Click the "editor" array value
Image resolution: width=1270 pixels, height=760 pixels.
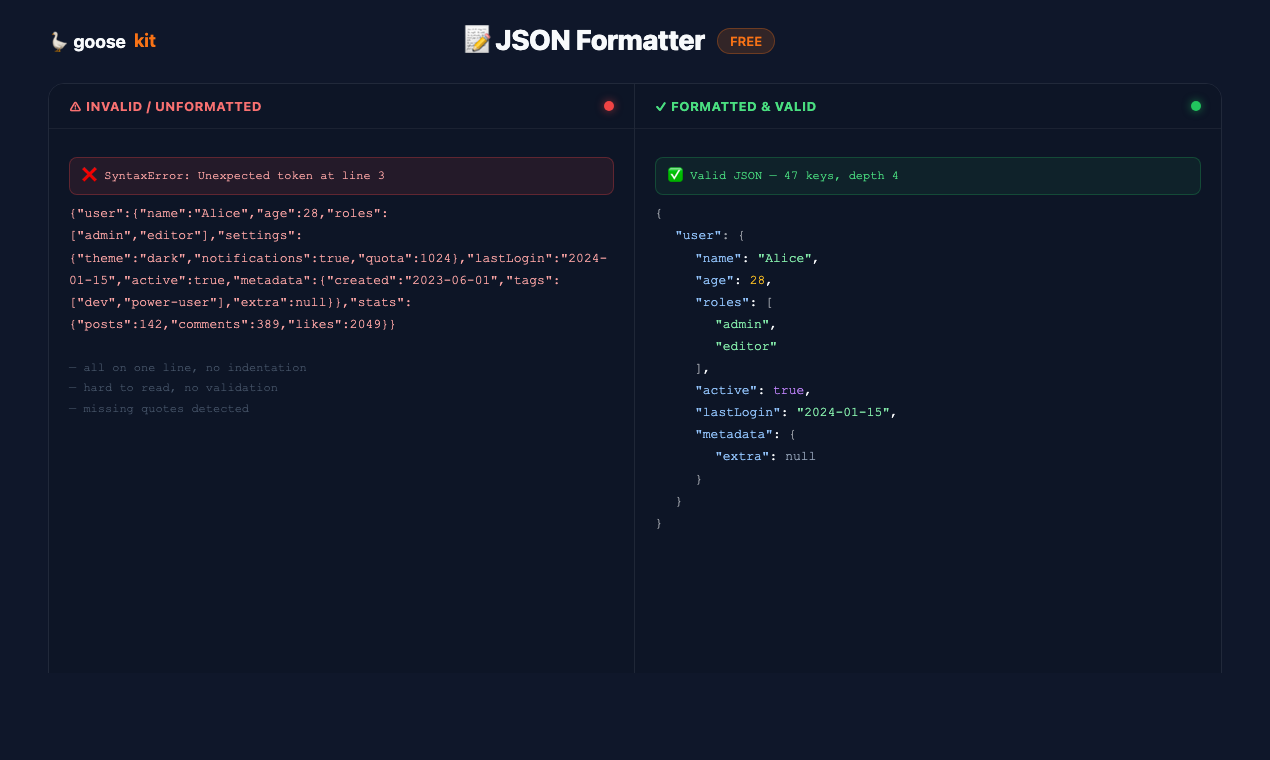pos(746,346)
